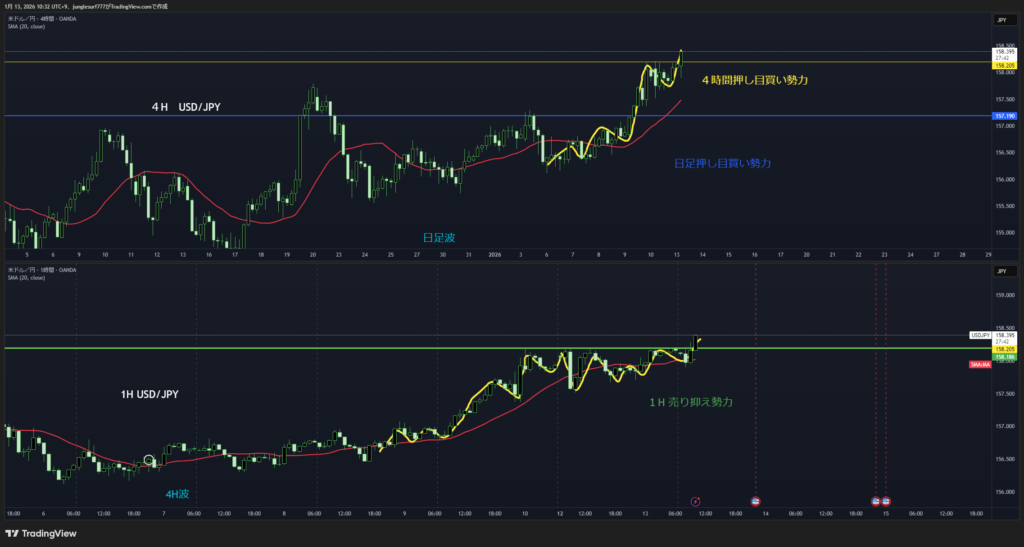The width and height of the screenshot is (1024, 547).
Task: Select the SMA (20, close) legend on upper chart
Action: click(x=27, y=26)
